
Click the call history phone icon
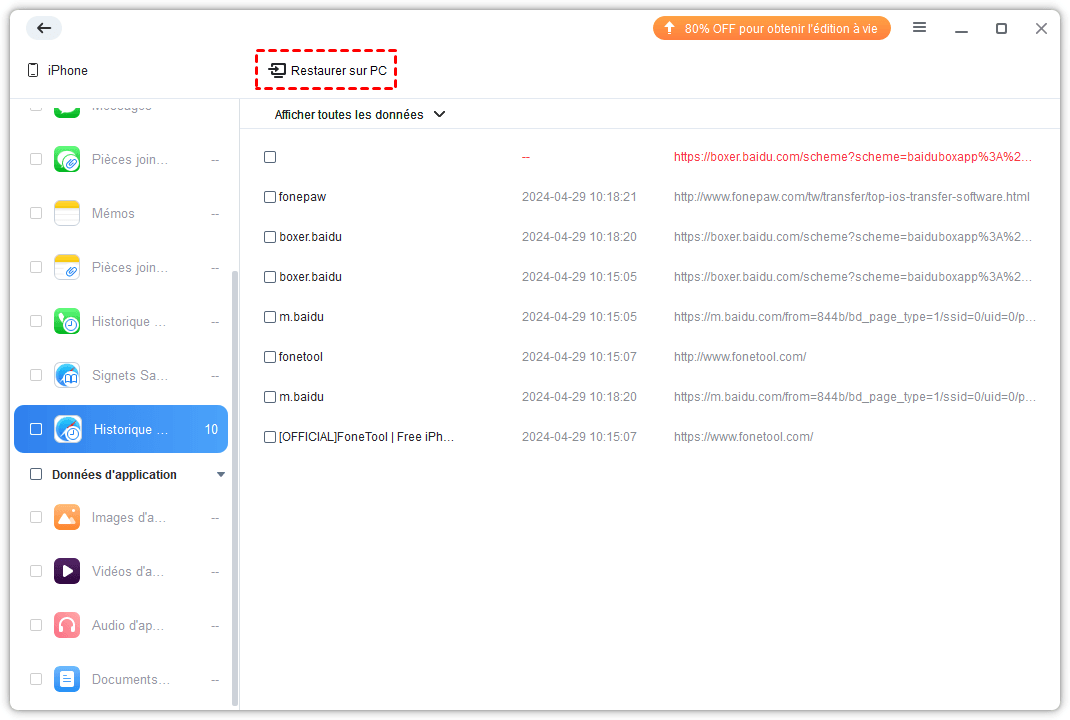pos(67,321)
